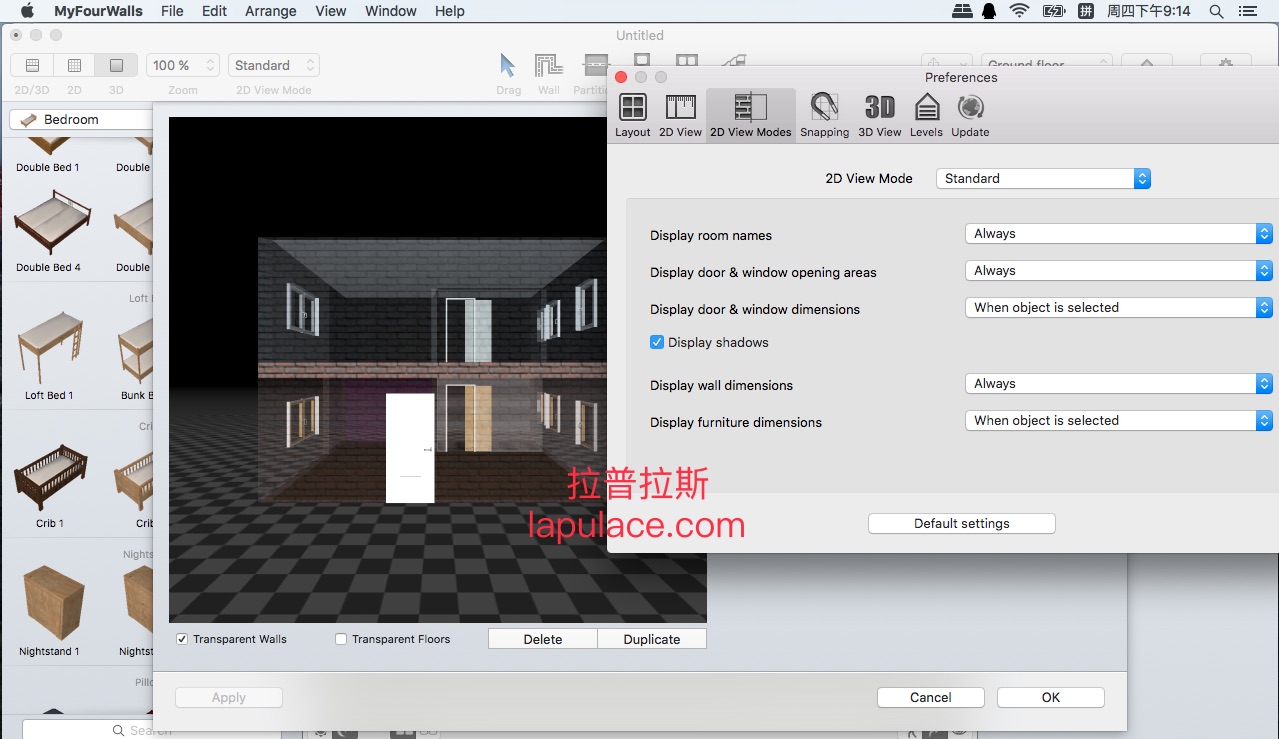Switch to combined 2D/3D view
Viewport: 1279px width, 739px height.
click(x=32, y=65)
